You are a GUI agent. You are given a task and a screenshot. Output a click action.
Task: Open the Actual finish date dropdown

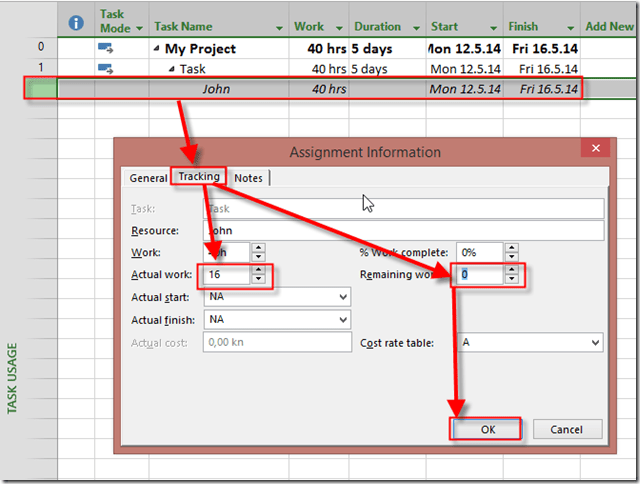[x=343, y=320]
